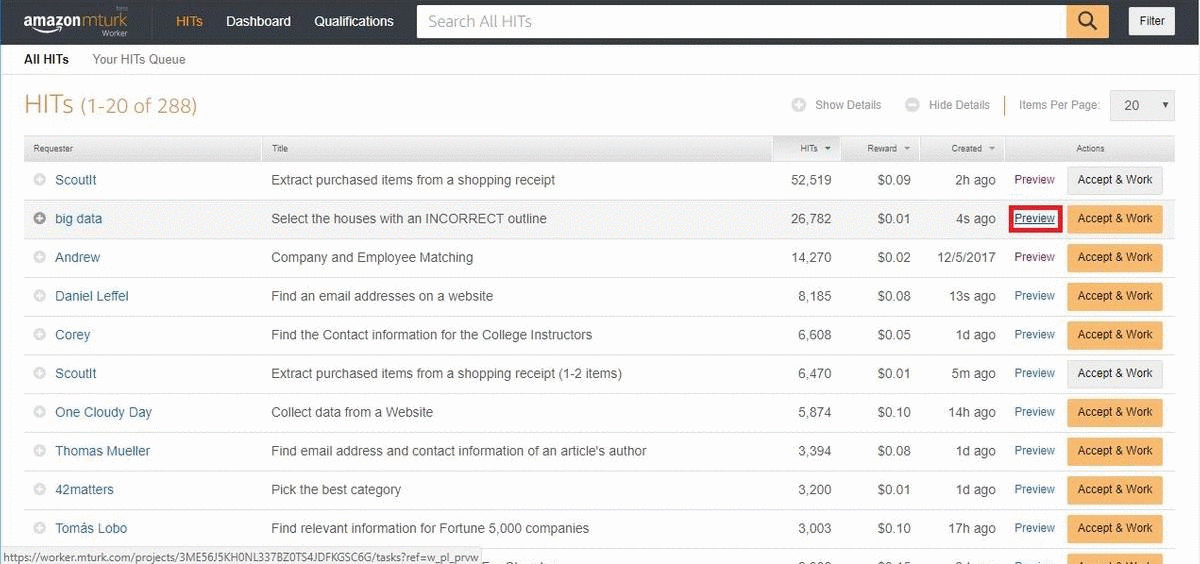
Task: Click the orange search magnifier button
Action: pos(1088,21)
